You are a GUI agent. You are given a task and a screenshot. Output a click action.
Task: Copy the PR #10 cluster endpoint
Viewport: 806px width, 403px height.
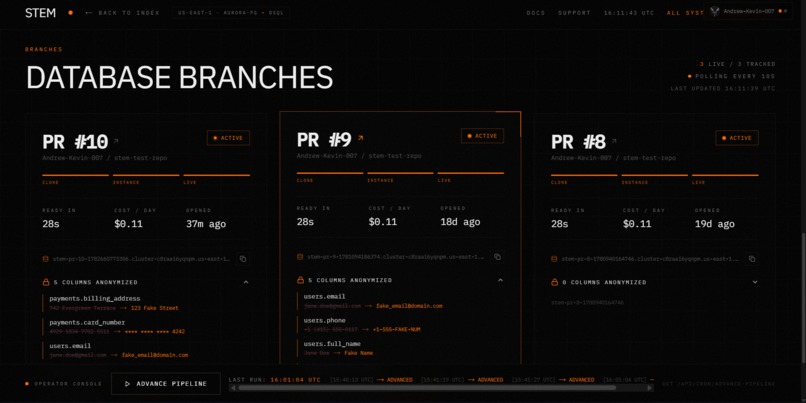(243, 259)
